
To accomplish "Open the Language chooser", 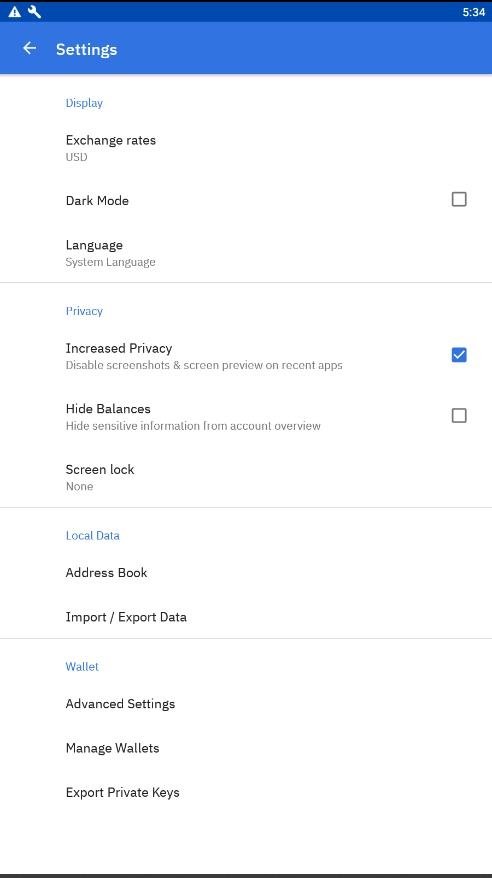I will (246, 253).
